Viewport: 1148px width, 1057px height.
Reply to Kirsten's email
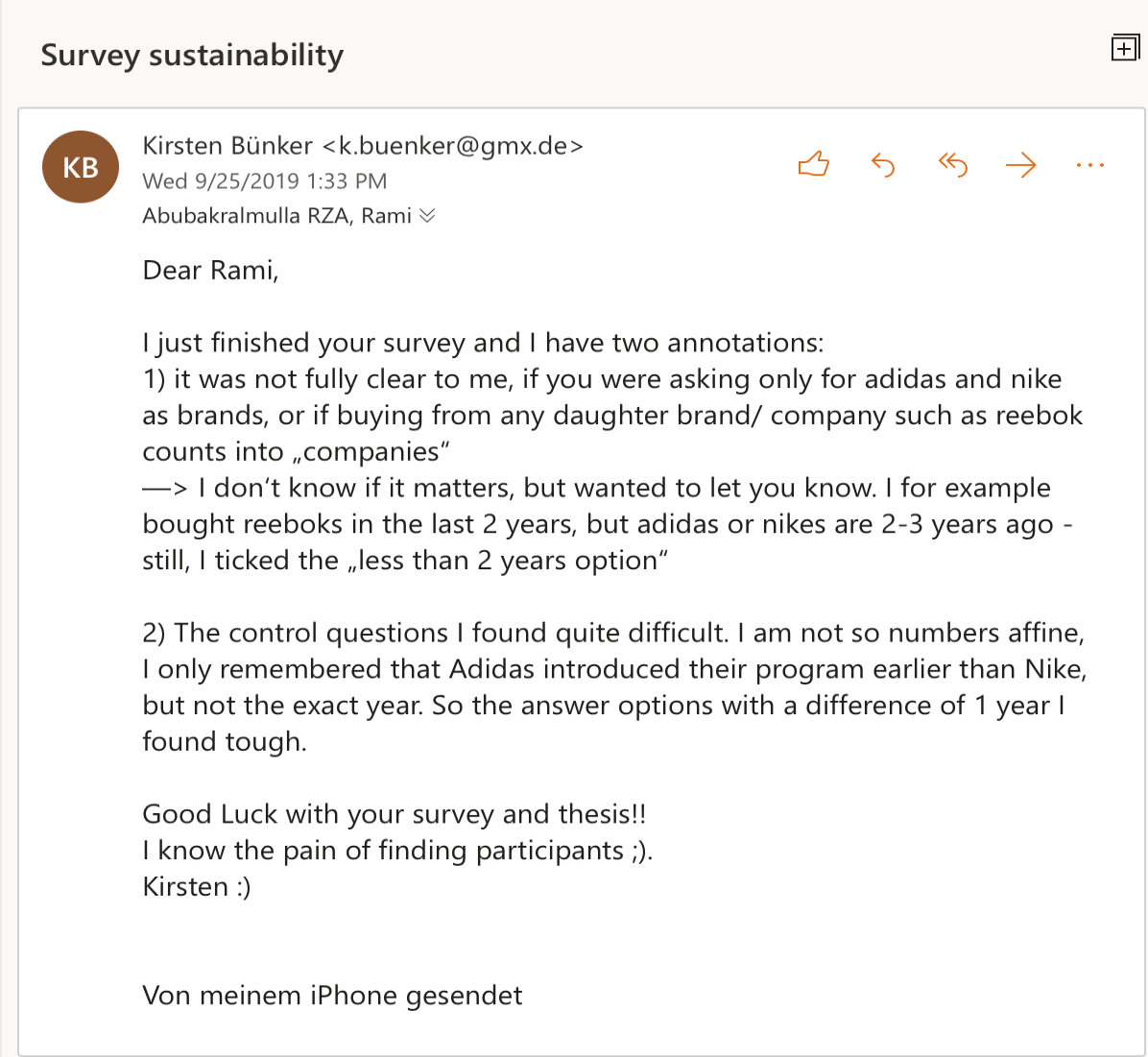pos(882,165)
